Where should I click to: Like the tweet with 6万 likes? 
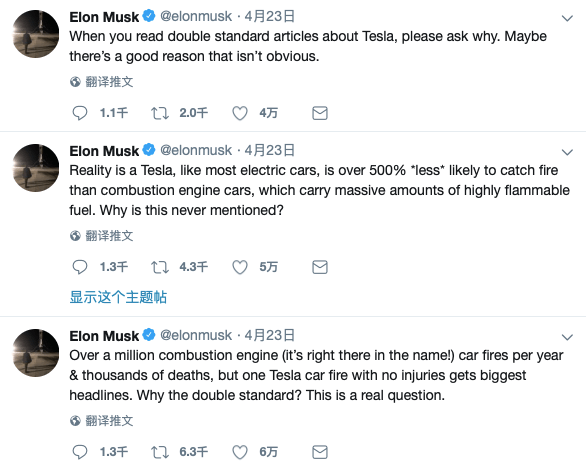click(240, 452)
